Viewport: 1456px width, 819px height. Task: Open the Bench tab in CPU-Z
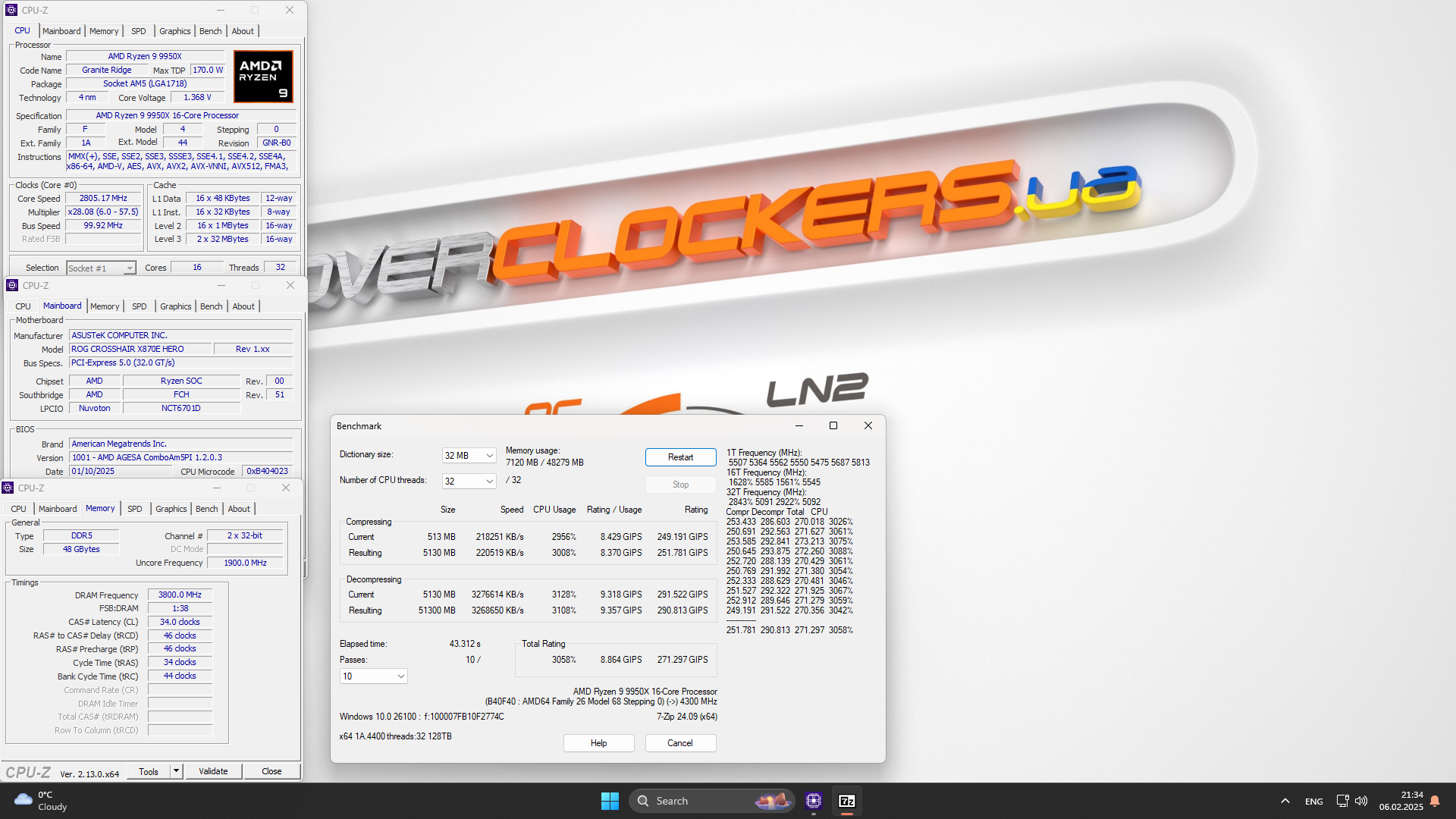(x=209, y=31)
